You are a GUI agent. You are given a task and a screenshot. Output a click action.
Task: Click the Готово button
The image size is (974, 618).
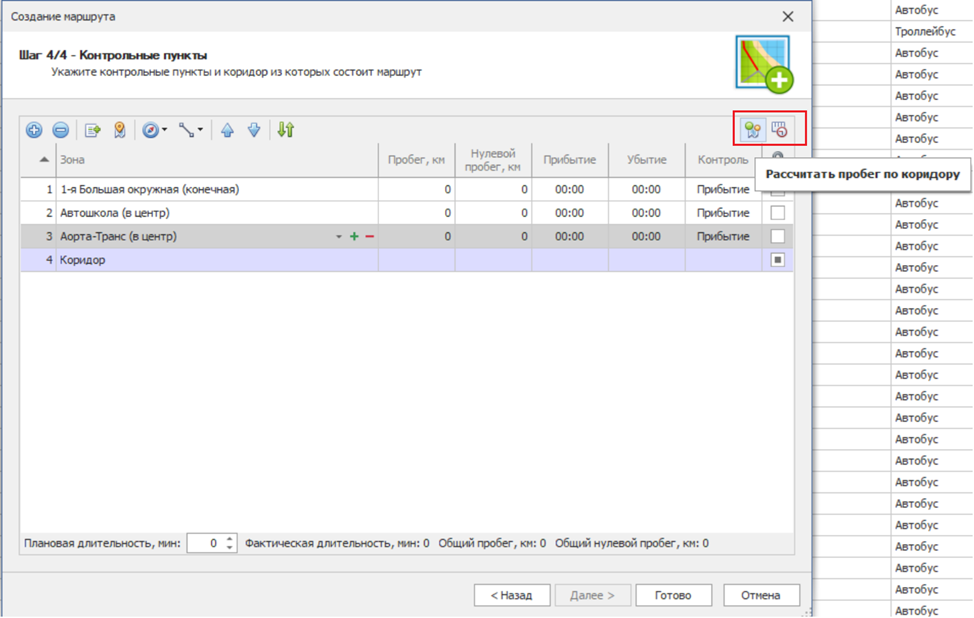[x=673, y=595]
